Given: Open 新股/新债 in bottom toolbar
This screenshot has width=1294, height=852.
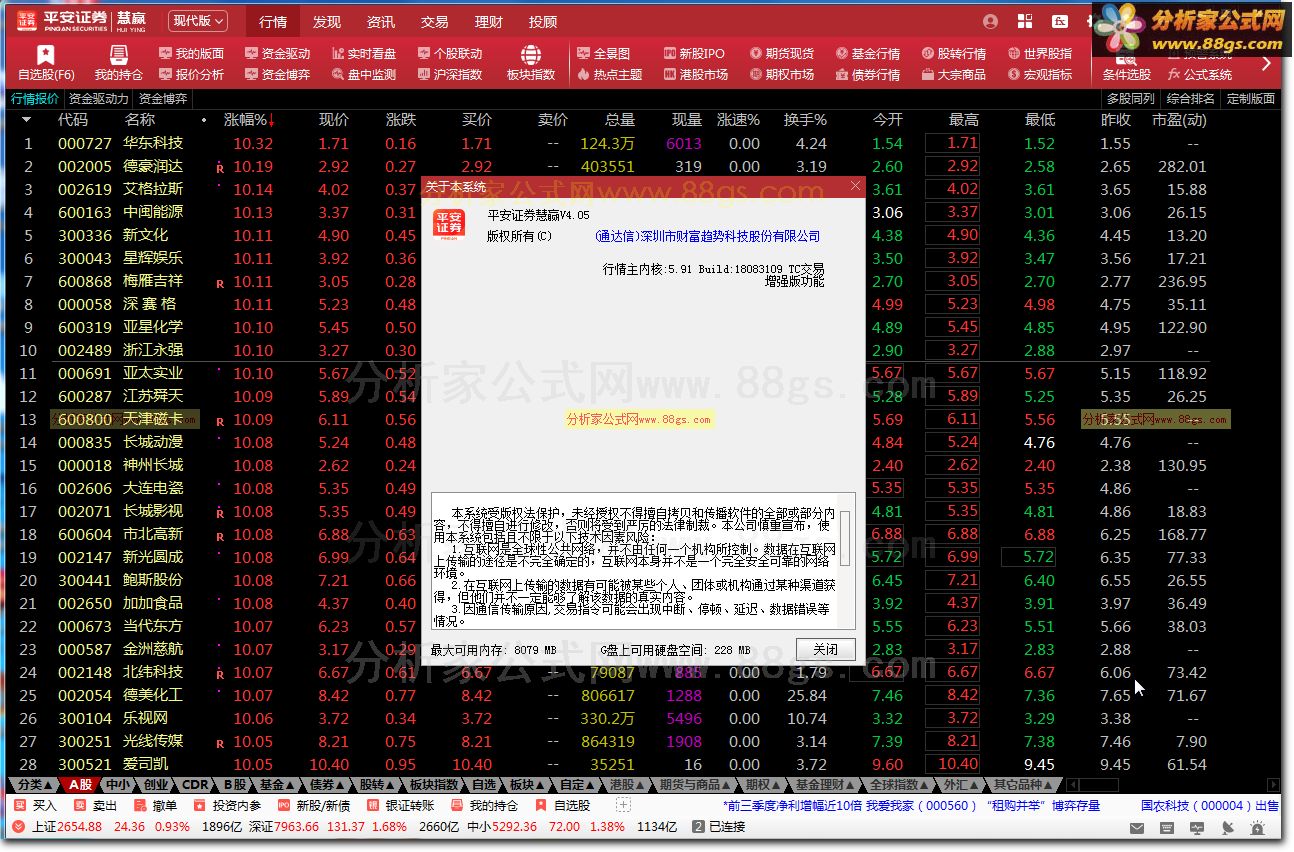Looking at the screenshot, I should [x=313, y=806].
